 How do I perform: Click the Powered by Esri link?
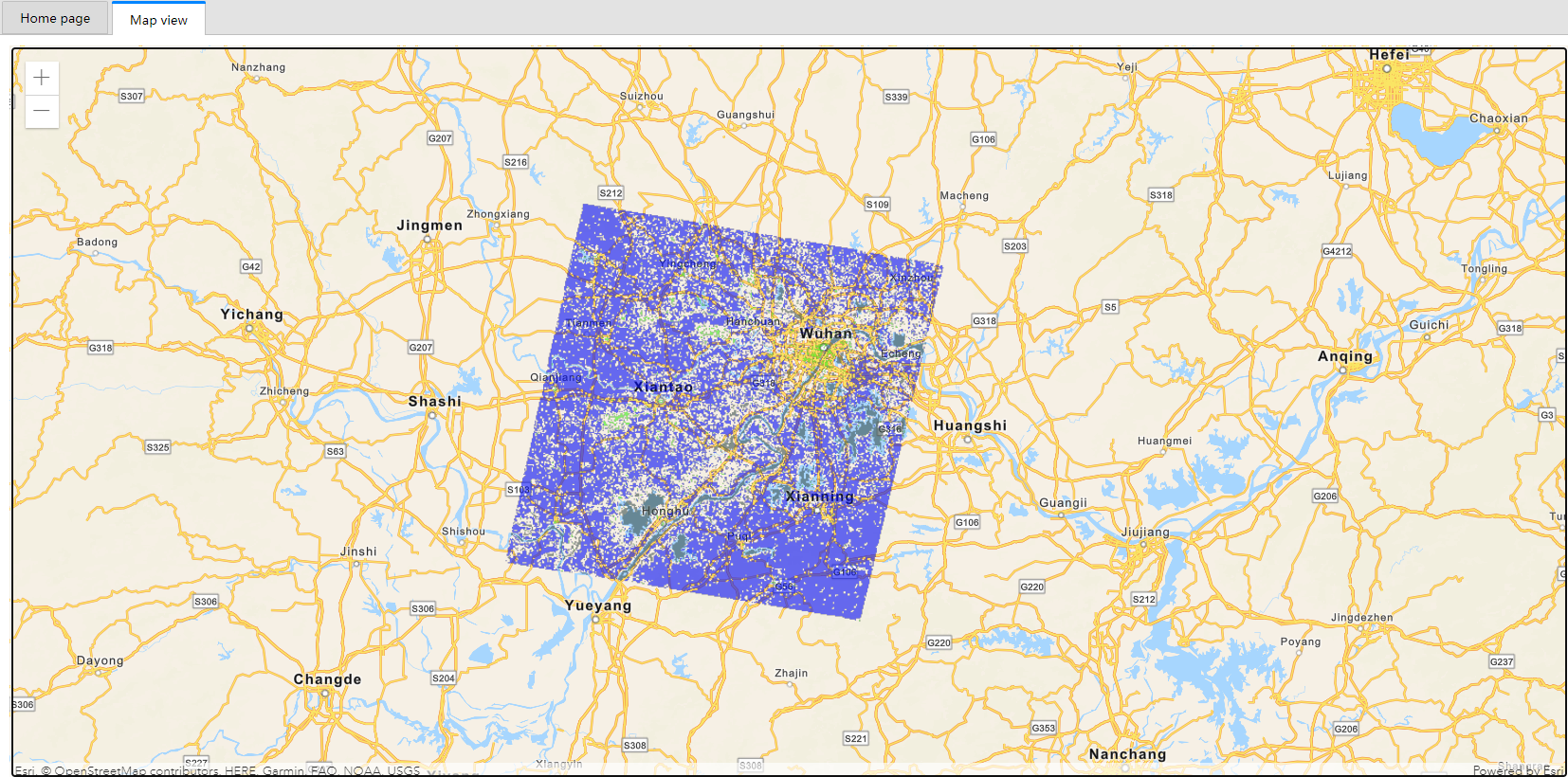(1518, 770)
